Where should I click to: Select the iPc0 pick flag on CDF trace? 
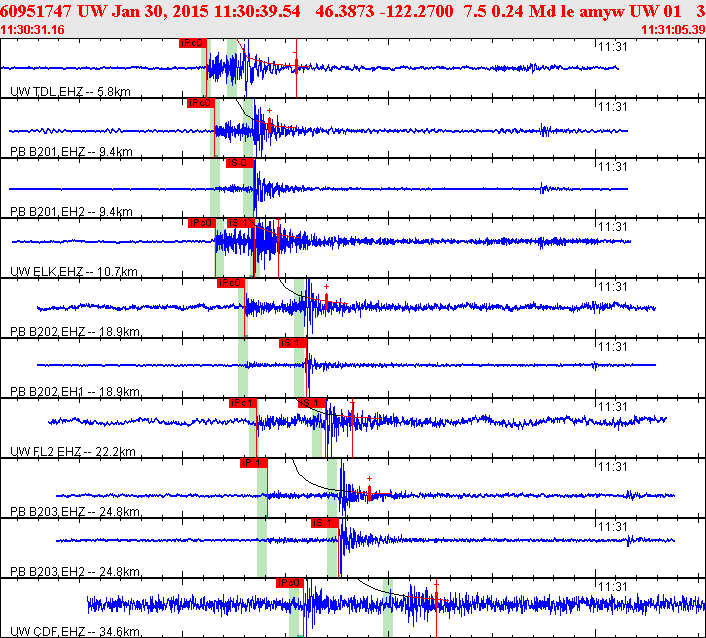click(290, 583)
